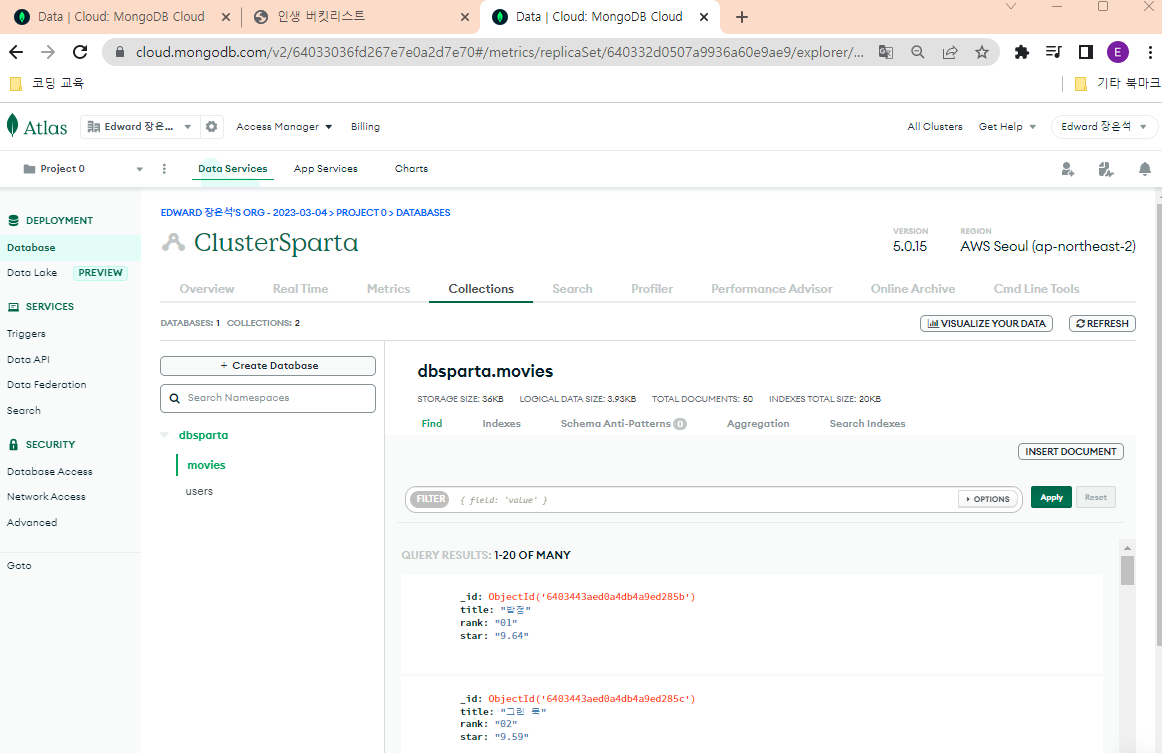Screen dimensions: 1162x753
Task: Apply the query filter
Action: pyautogui.click(x=1051, y=497)
